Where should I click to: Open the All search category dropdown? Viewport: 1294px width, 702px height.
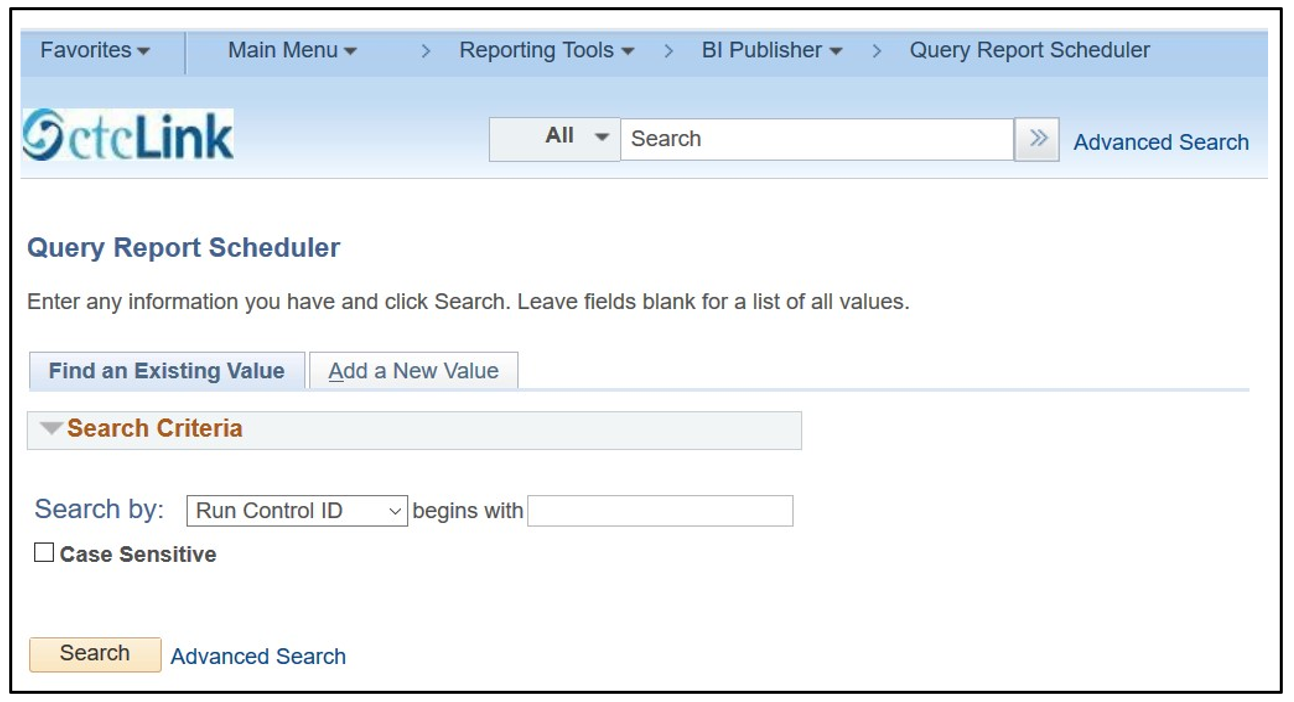point(555,139)
